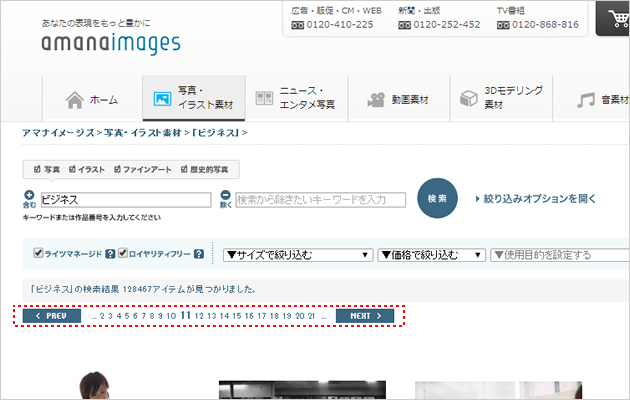Open help icon beside ライツマネージド
The width and height of the screenshot is (630, 400).
point(110,254)
